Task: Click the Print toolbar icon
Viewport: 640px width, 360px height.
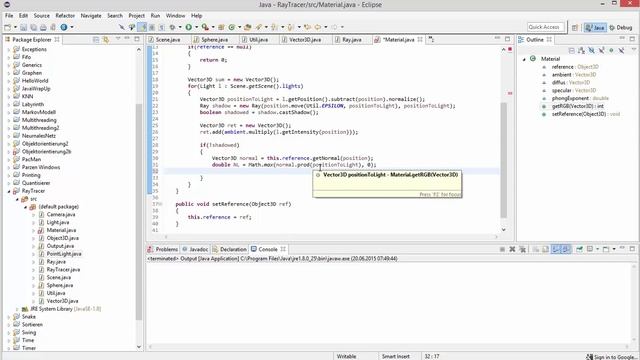Action: 43,27
